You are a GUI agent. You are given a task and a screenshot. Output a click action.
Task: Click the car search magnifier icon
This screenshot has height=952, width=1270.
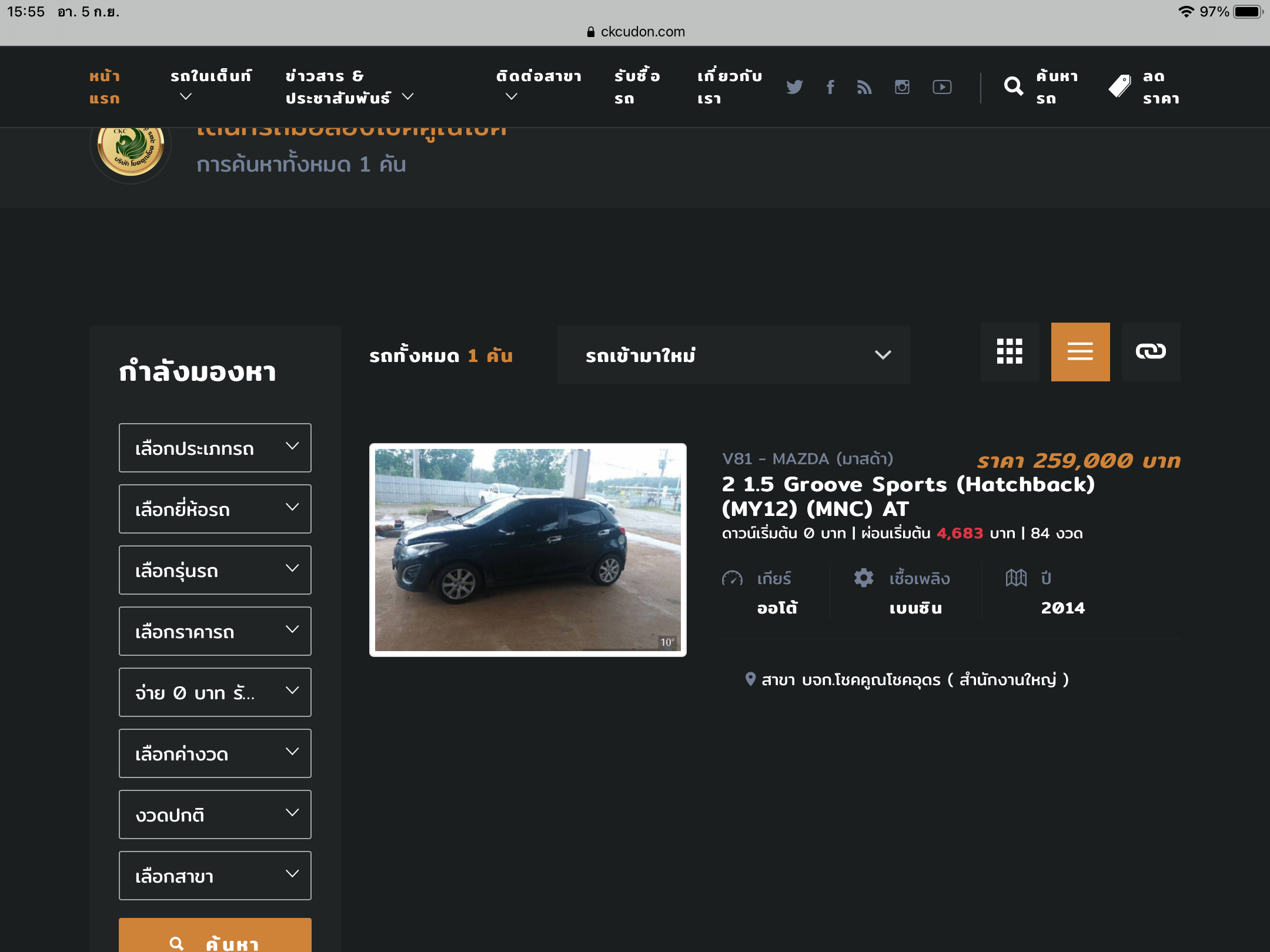point(1014,87)
